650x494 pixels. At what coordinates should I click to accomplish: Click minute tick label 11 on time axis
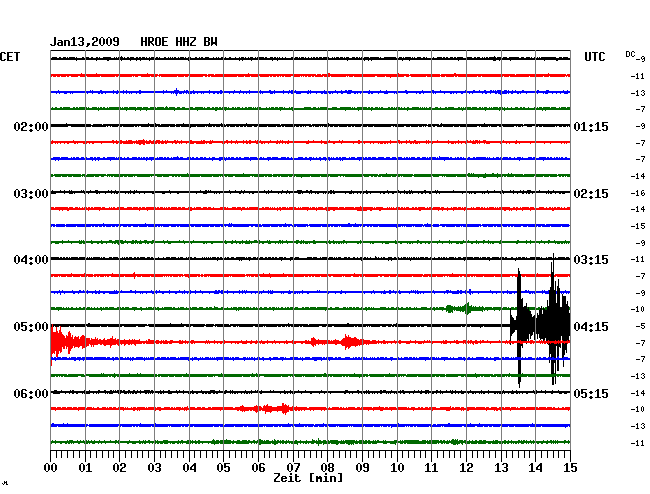tap(432, 467)
